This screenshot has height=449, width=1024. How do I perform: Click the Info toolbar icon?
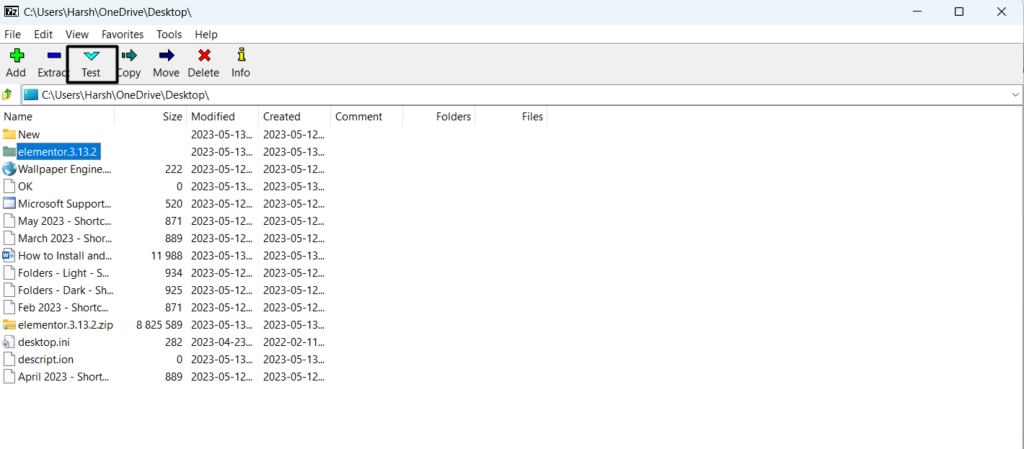[x=241, y=55]
